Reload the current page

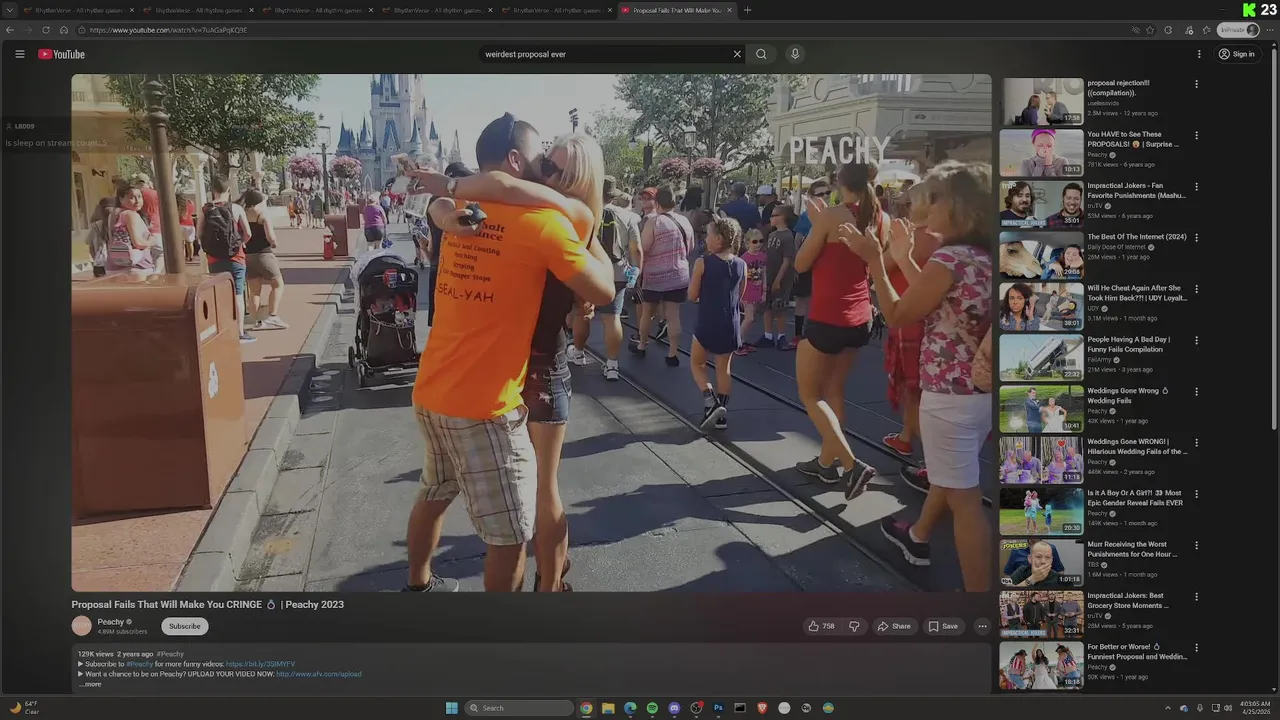[46, 30]
